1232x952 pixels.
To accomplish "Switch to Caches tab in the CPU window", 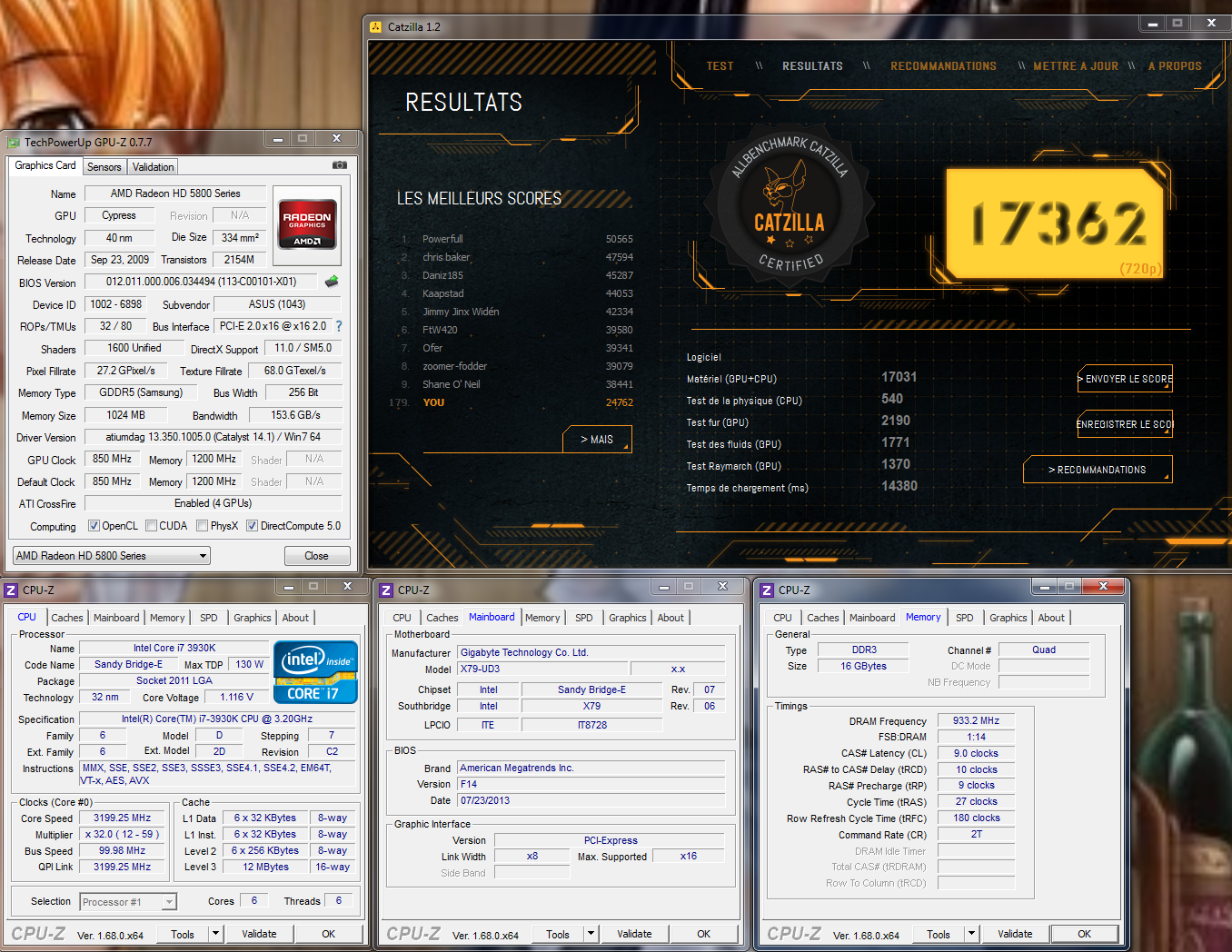I will 67,618.
